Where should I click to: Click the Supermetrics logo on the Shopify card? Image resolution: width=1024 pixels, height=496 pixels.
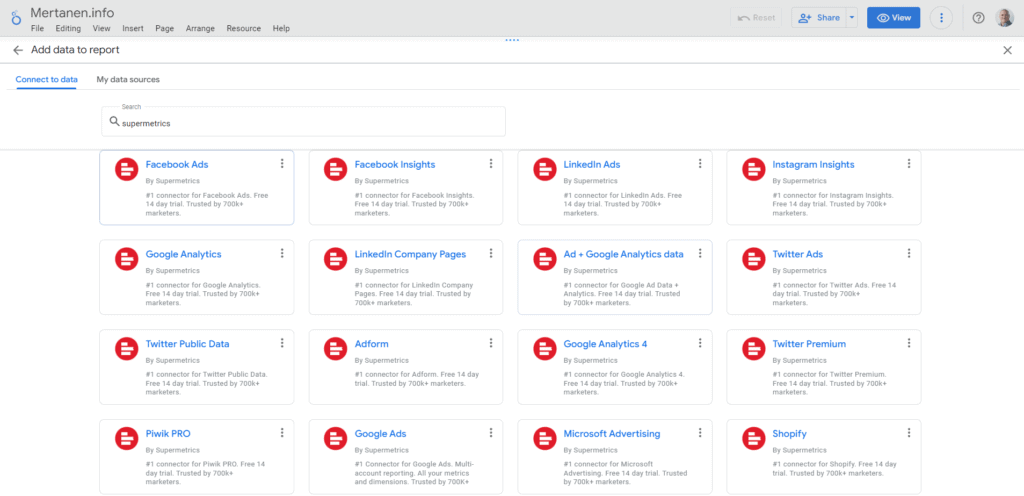[x=753, y=439]
